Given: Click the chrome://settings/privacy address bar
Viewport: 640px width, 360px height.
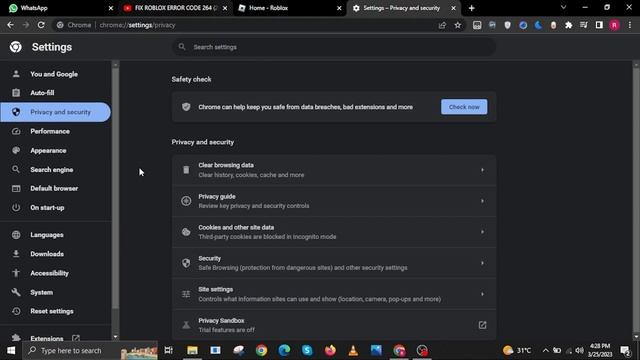Looking at the screenshot, I should coord(245,25).
